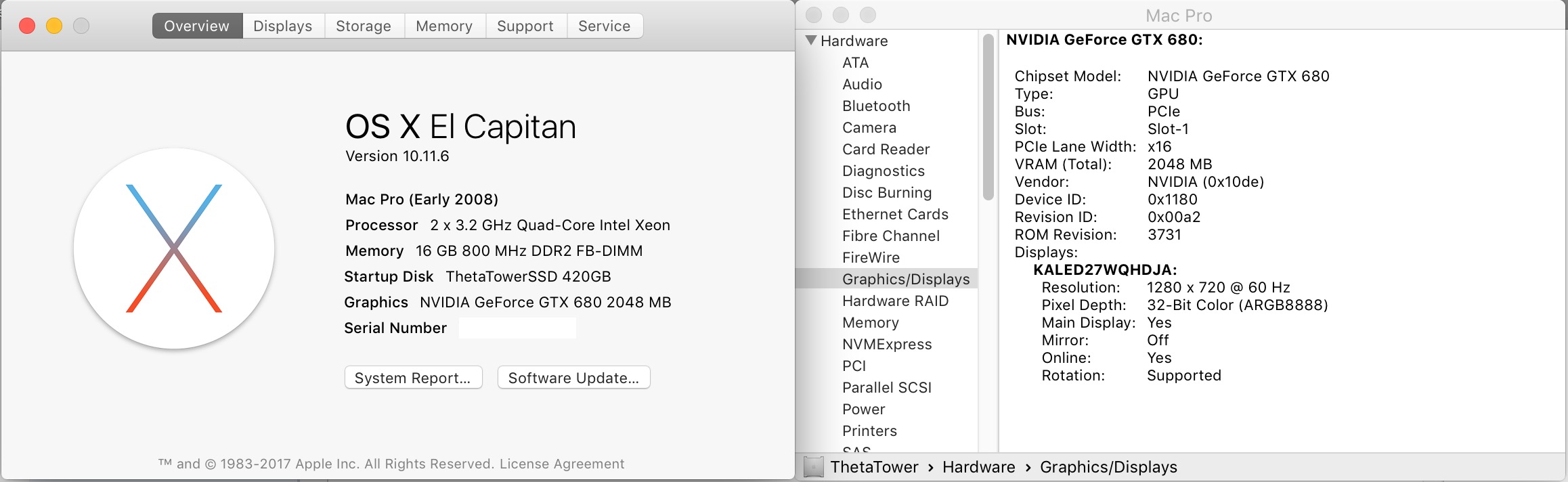Click the Vendor value NVIDIA (0x10de)
This screenshot has height=482, width=1568.
(x=1206, y=181)
